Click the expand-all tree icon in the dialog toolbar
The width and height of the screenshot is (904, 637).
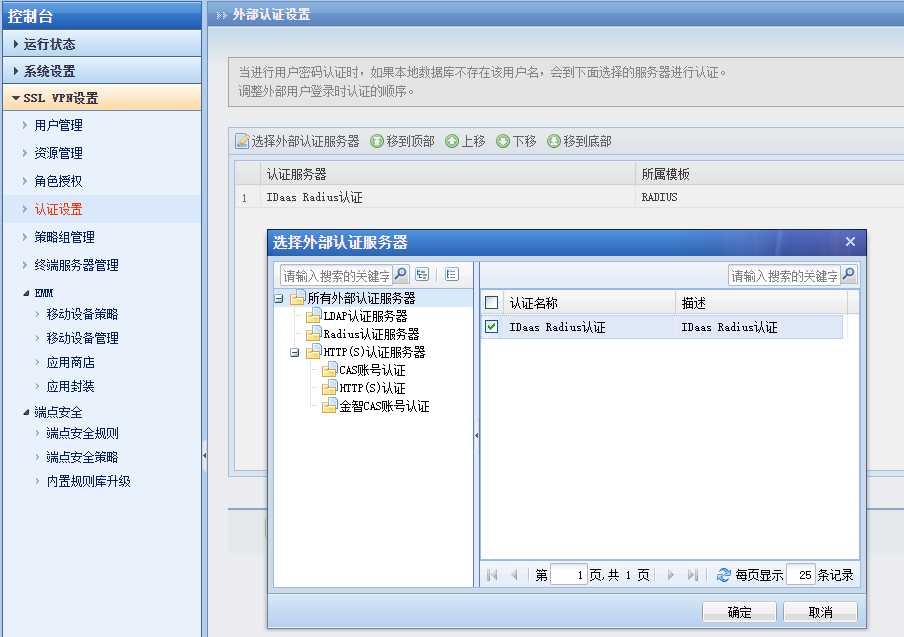coord(422,274)
